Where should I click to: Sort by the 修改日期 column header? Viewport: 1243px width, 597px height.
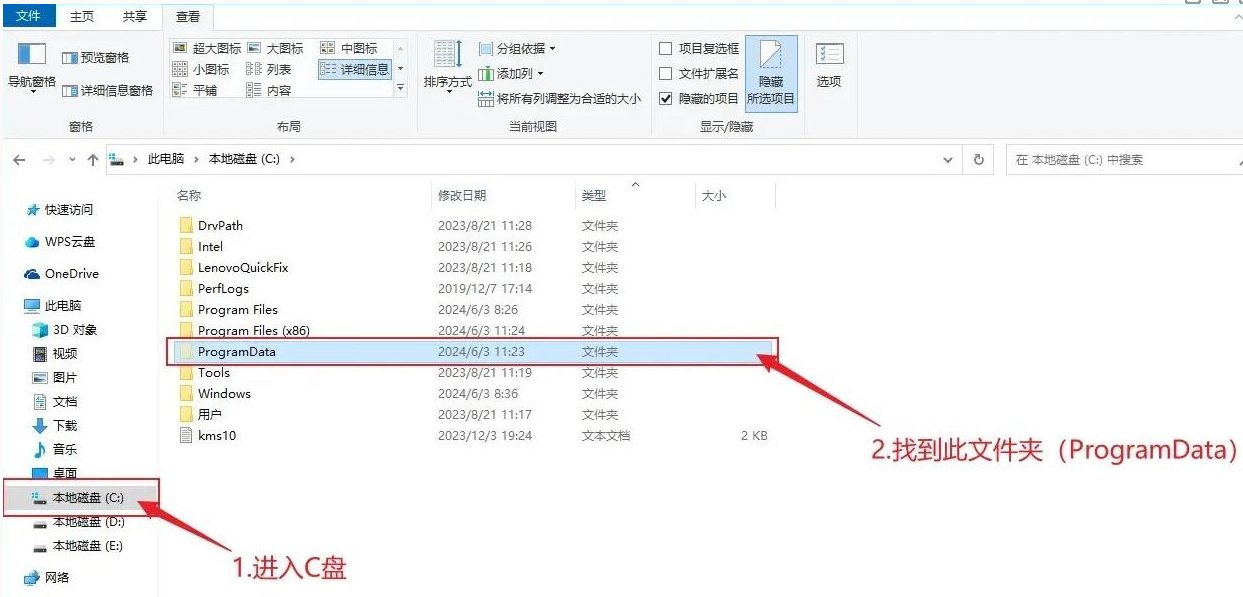[x=462, y=196]
